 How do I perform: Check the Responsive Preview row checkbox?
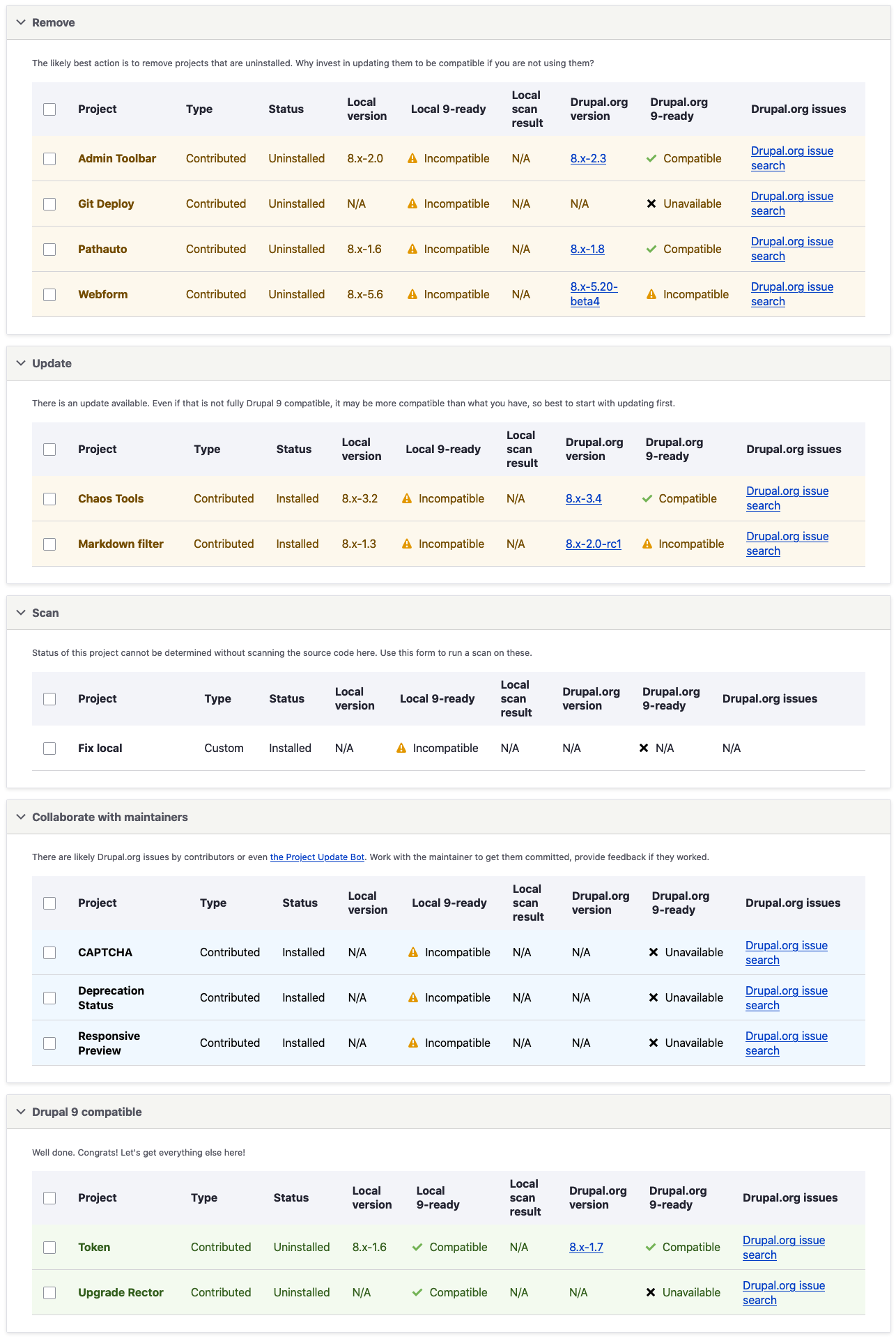click(49, 1043)
